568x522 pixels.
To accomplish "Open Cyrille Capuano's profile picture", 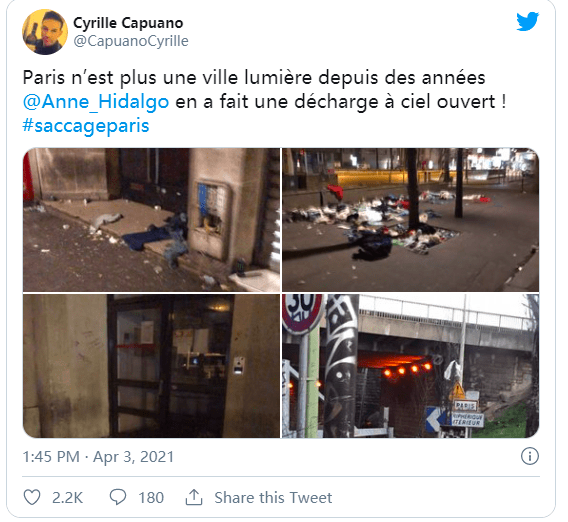I will click(45, 32).
